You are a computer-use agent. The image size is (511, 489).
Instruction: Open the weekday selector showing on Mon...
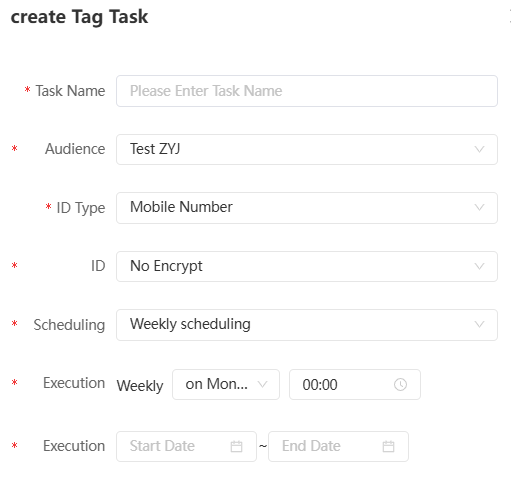[226, 384]
